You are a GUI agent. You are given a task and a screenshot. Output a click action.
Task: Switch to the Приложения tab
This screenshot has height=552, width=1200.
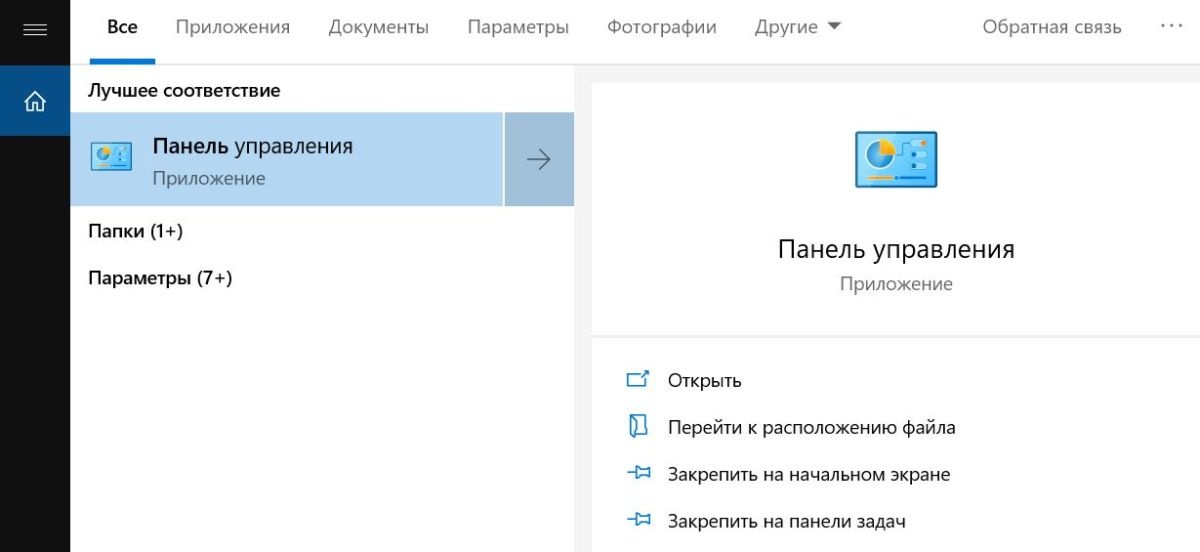point(232,27)
